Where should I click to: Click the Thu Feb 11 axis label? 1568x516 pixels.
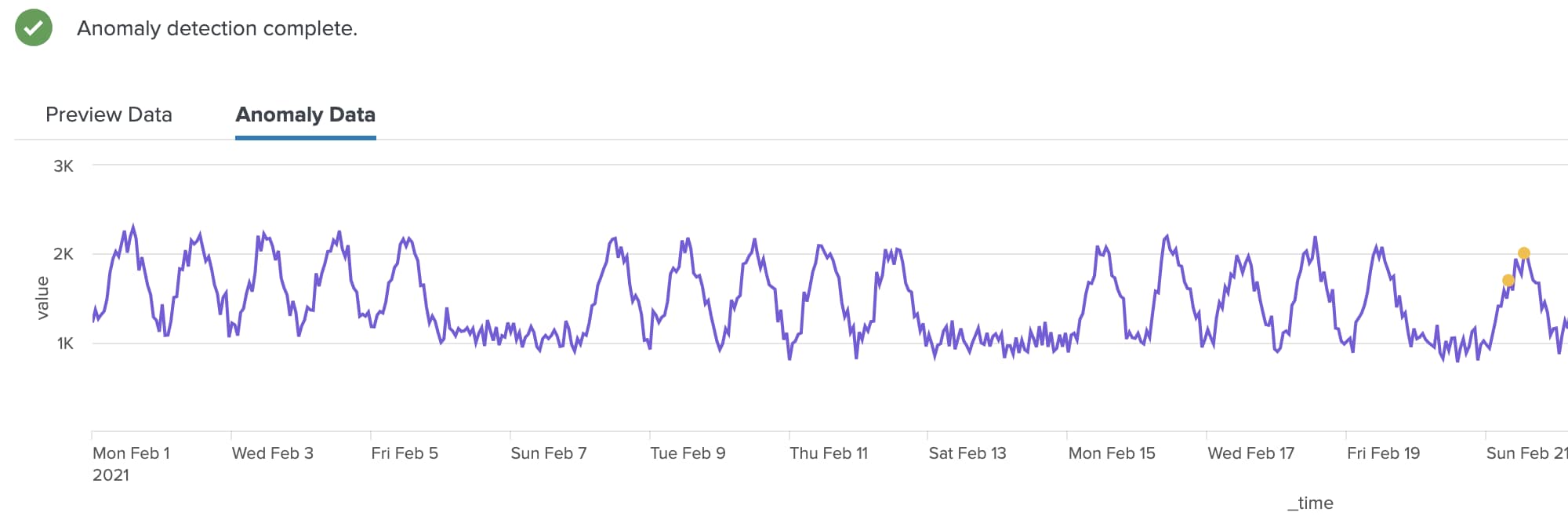click(x=829, y=453)
